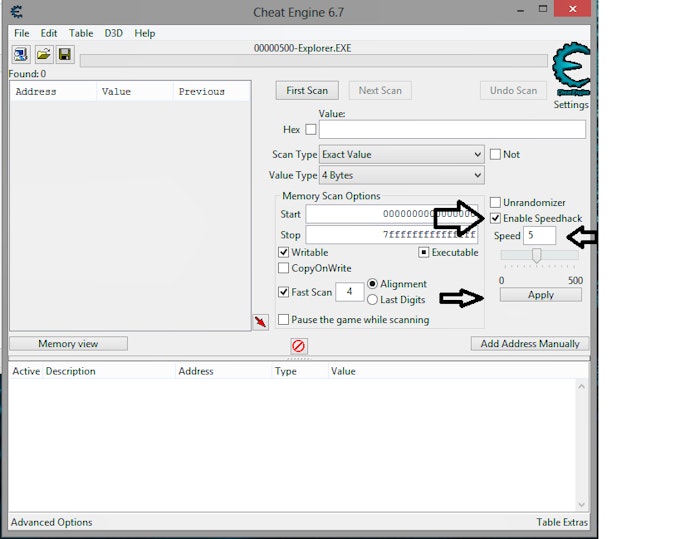Click the speedhack slider thumb
This screenshot has width=680, height=539.
536,255
